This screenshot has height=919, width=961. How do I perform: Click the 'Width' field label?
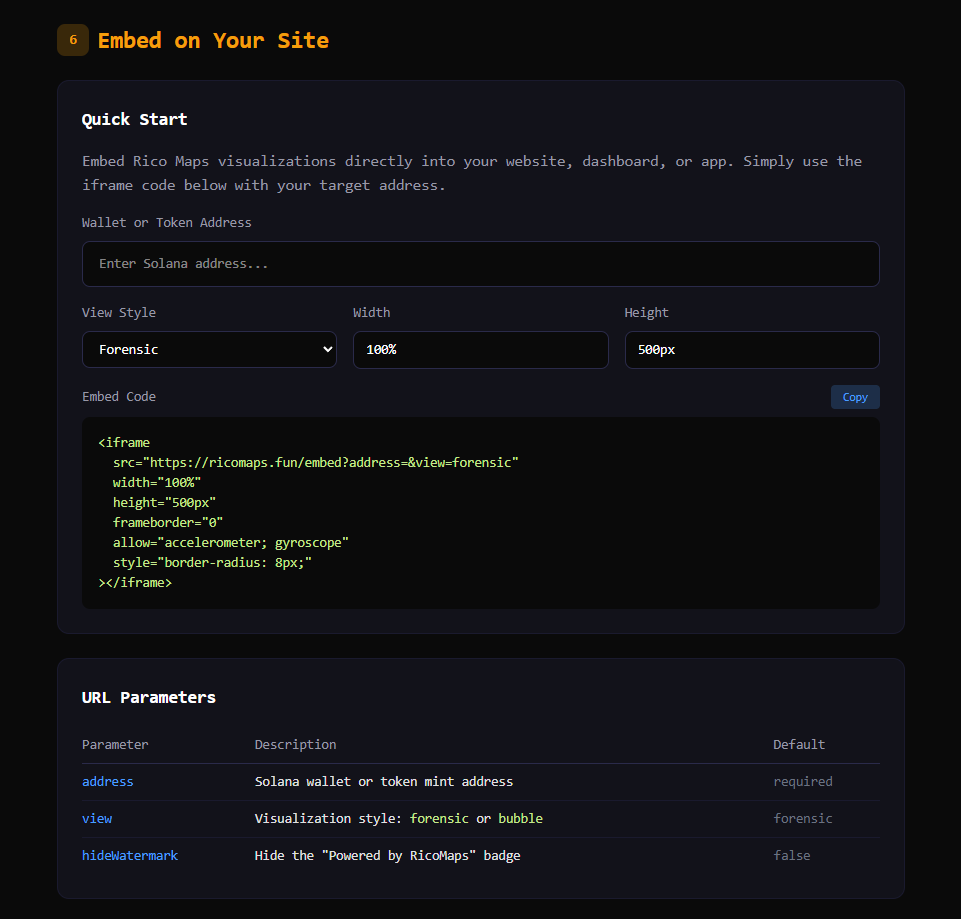[x=371, y=313]
